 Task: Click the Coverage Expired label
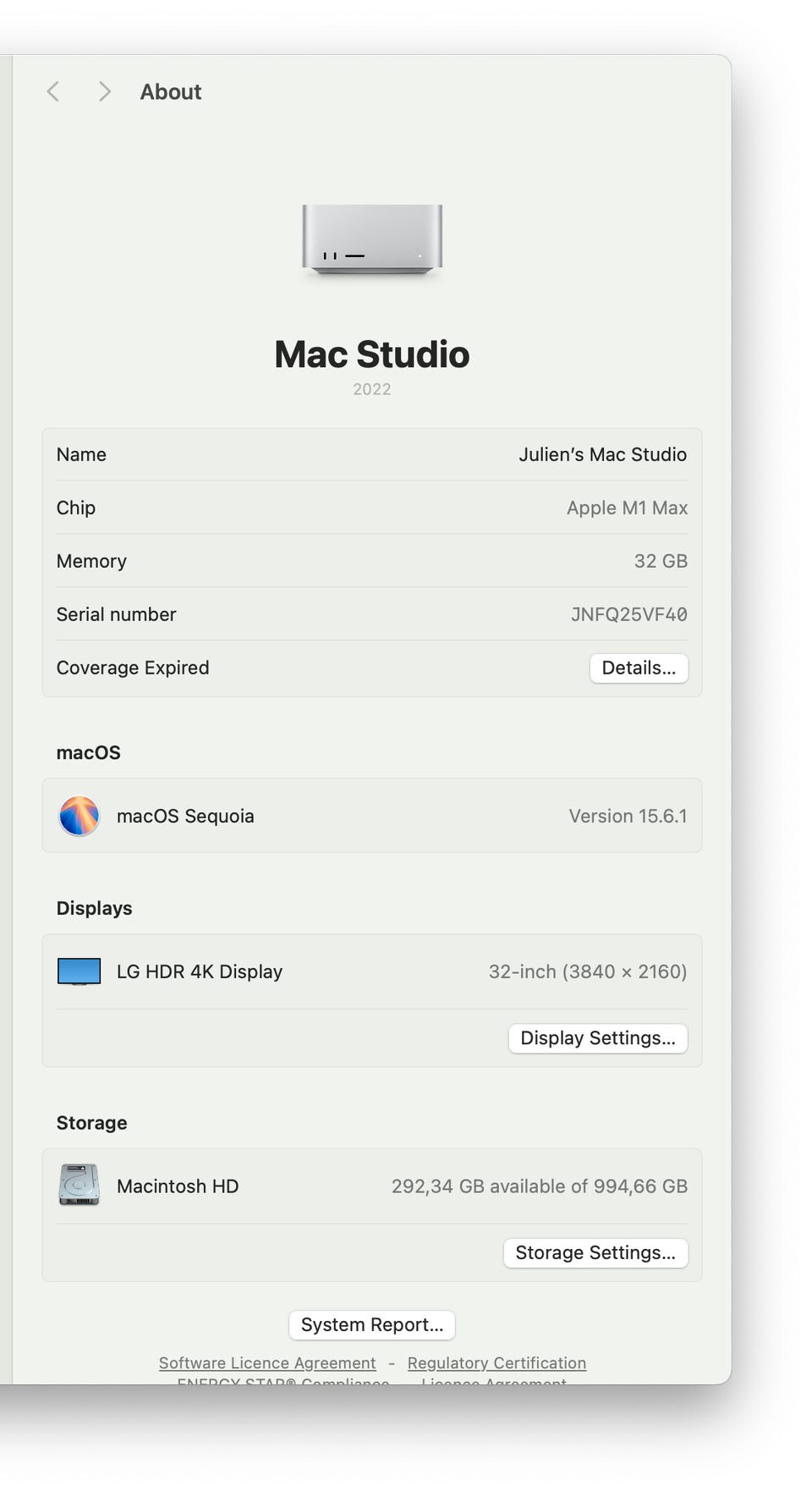tap(133, 668)
